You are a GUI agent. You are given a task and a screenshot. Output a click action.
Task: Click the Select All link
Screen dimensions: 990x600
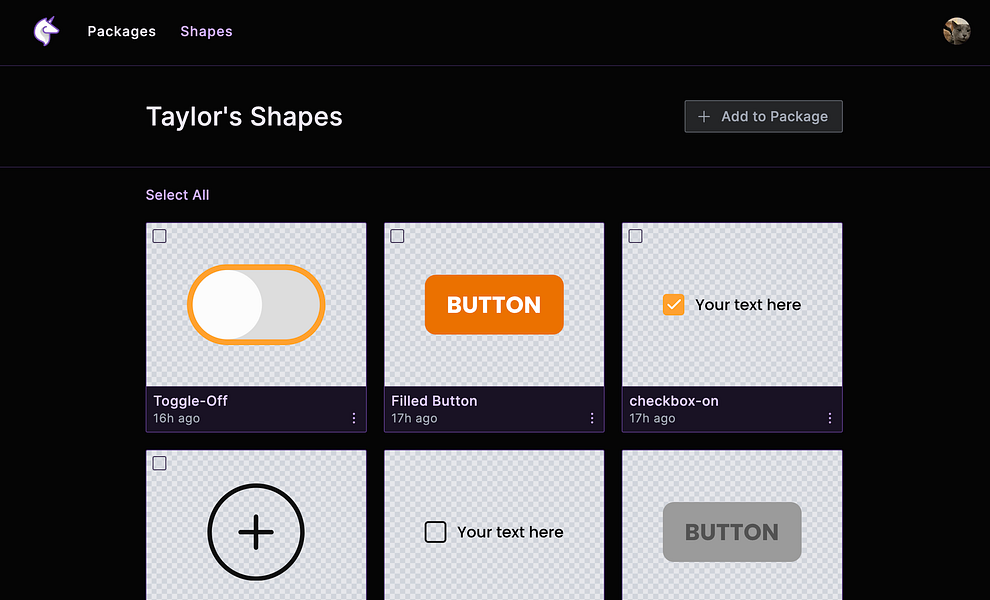point(177,195)
